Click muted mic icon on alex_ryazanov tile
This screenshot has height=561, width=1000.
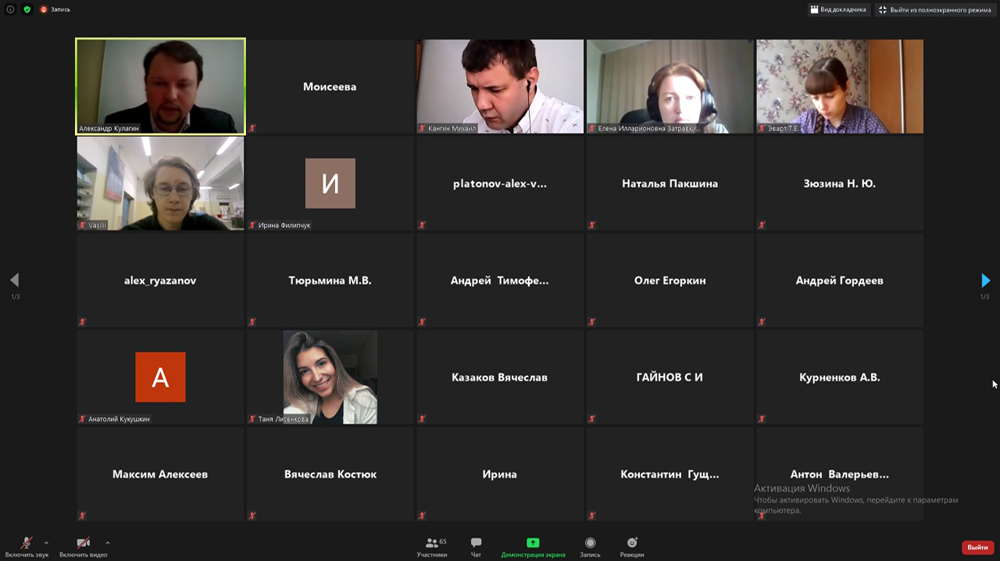pyautogui.click(x=82, y=322)
